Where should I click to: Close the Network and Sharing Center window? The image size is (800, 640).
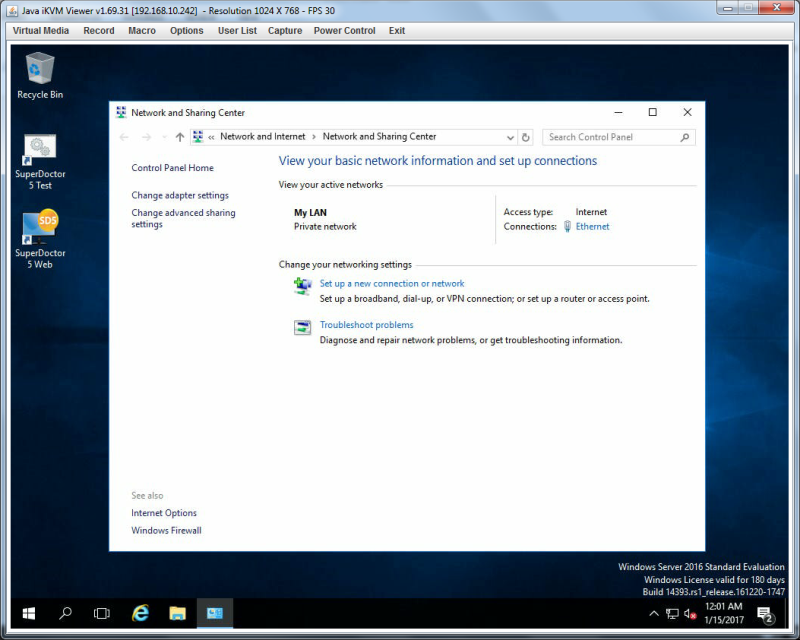(x=687, y=112)
